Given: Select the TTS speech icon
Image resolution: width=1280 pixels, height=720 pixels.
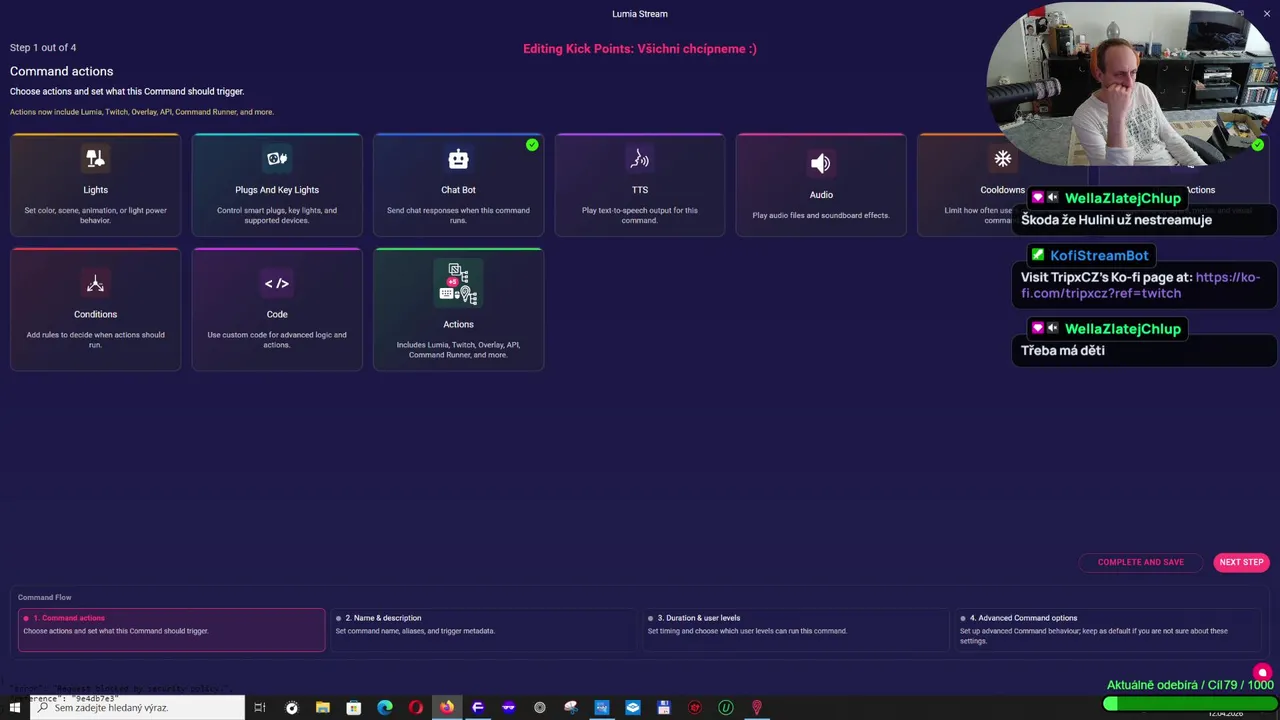Looking at the screenshot, I should tap(640, 159).
